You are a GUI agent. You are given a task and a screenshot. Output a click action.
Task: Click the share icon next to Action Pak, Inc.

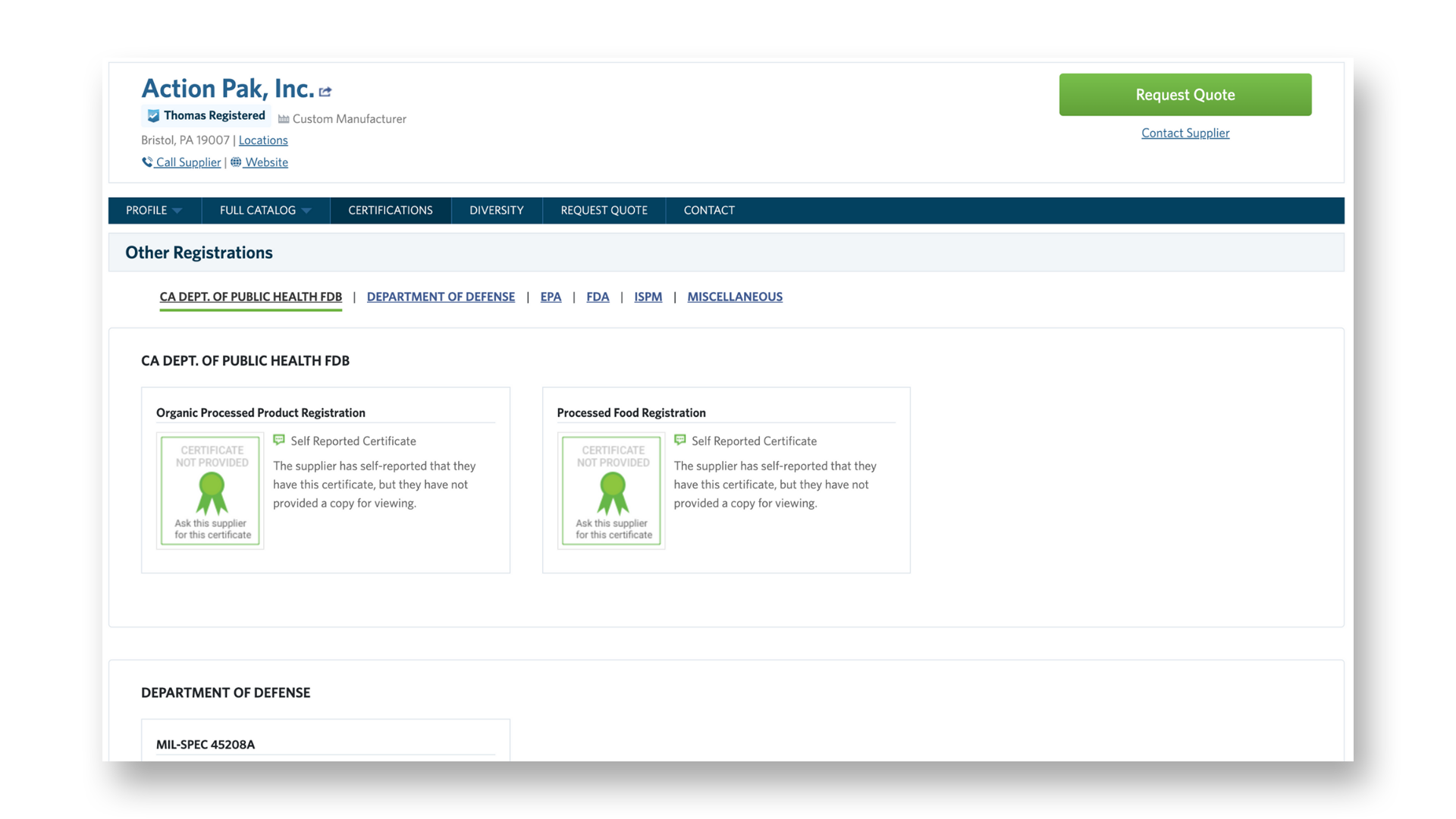pos(325,92)
